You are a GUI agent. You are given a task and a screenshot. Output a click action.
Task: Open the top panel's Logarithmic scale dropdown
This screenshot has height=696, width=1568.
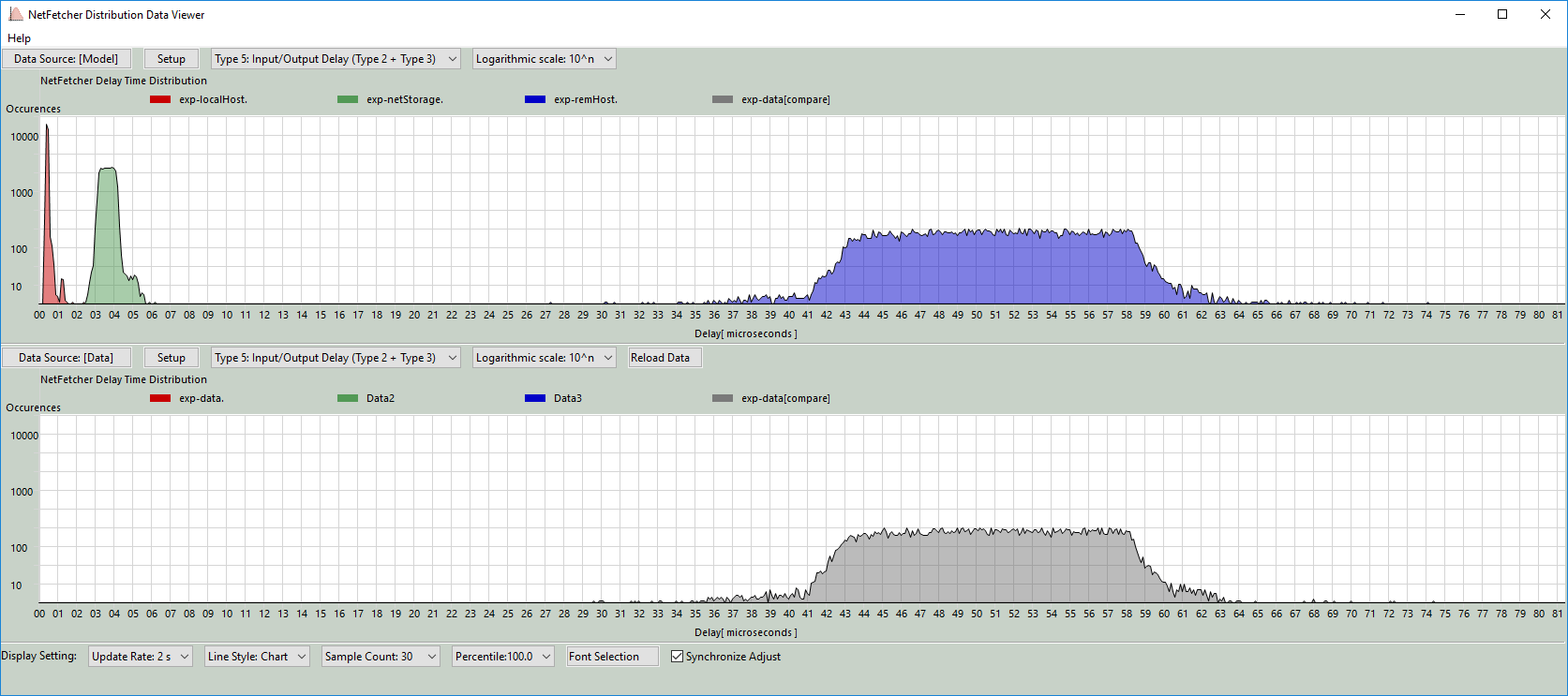tap(544, 59)
